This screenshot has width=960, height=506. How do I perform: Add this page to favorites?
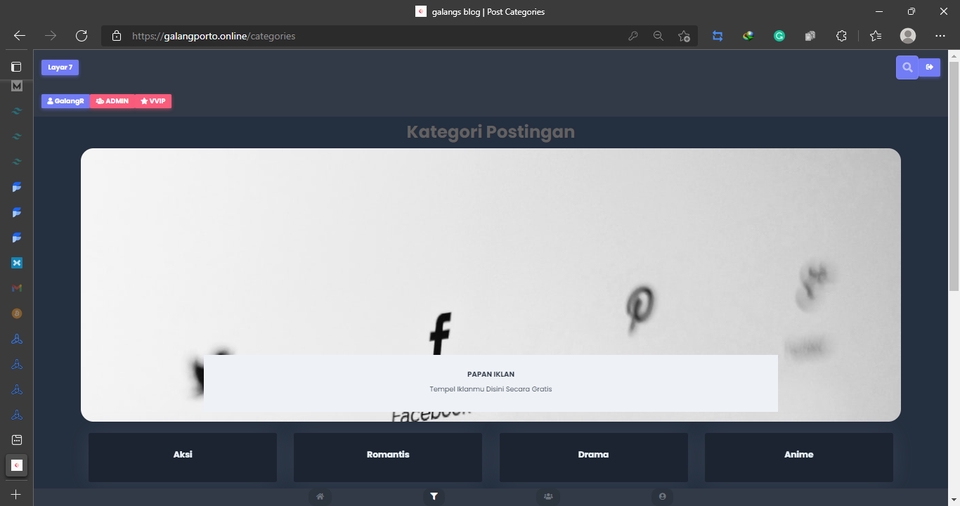point(684,36)
